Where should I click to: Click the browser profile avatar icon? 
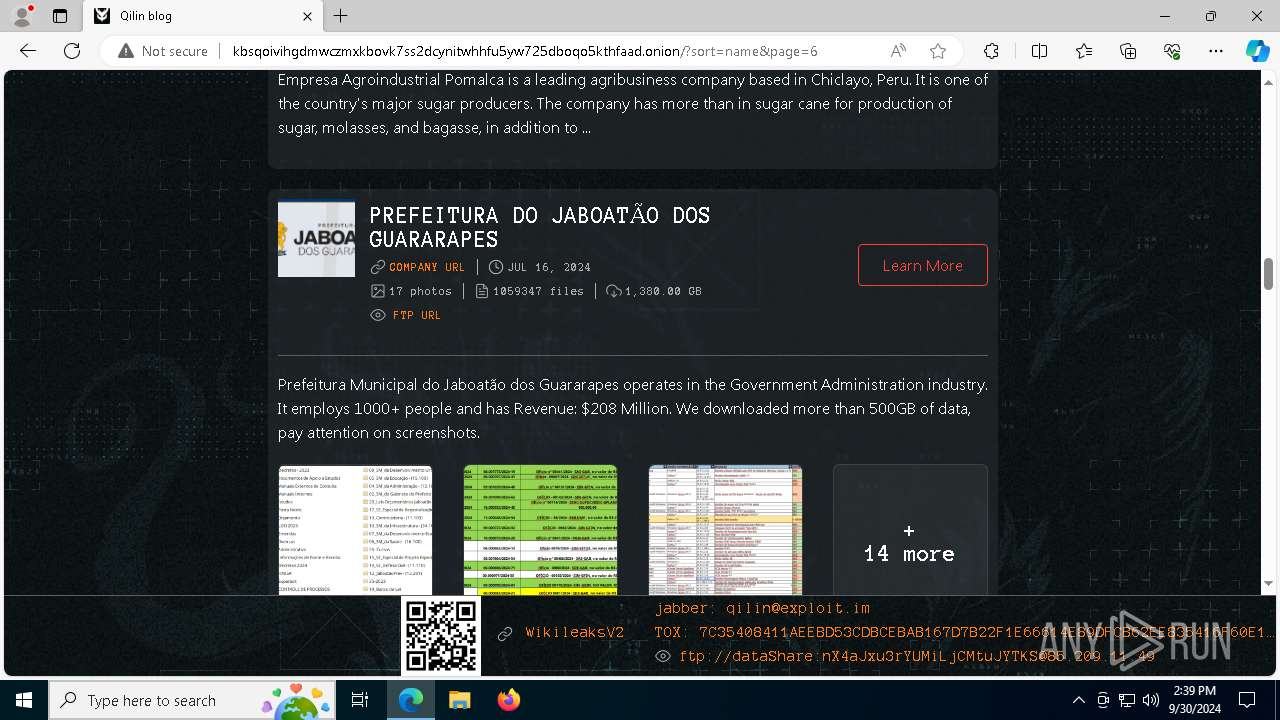coord(22,16)
